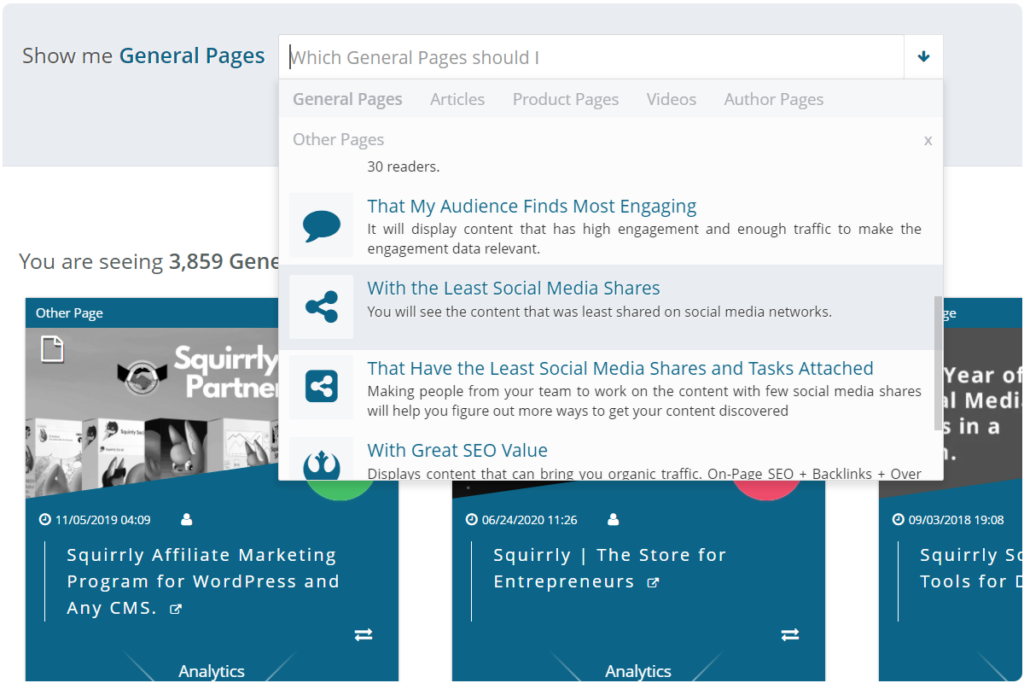
Task: Click the swap arrows icon on Squirrly Affiliate card
Action: [x=364, y=635]
